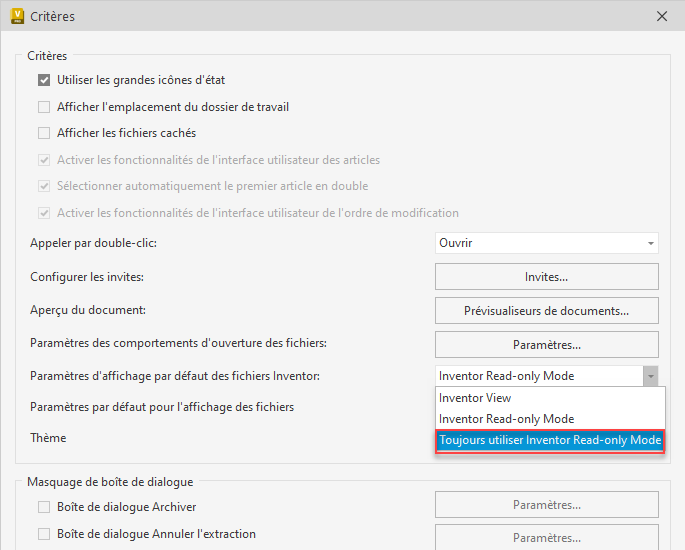Choose Inventor Read-only Mode list option
Screen dimensions: 685x550
(550, 419)
